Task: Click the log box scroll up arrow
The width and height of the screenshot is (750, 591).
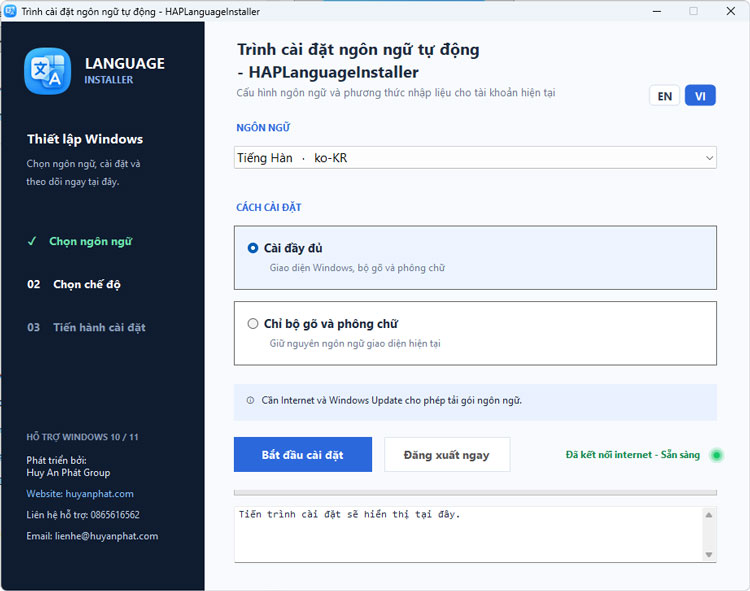Action: (709, 515)
